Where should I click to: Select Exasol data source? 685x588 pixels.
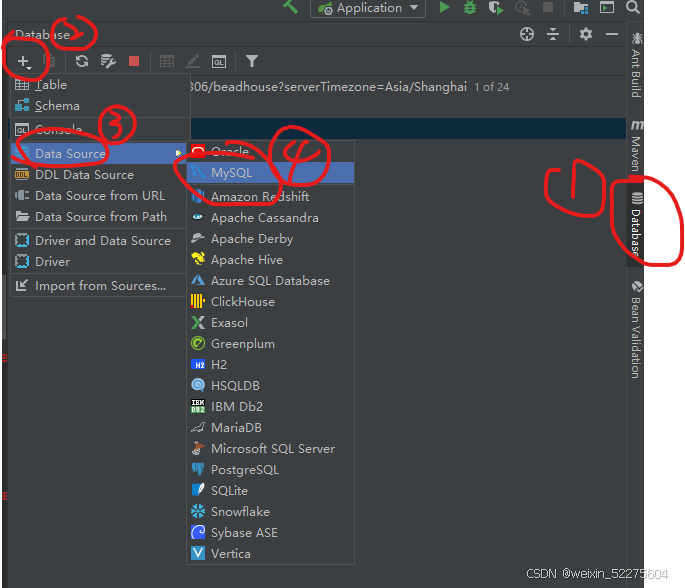point(270,322)
